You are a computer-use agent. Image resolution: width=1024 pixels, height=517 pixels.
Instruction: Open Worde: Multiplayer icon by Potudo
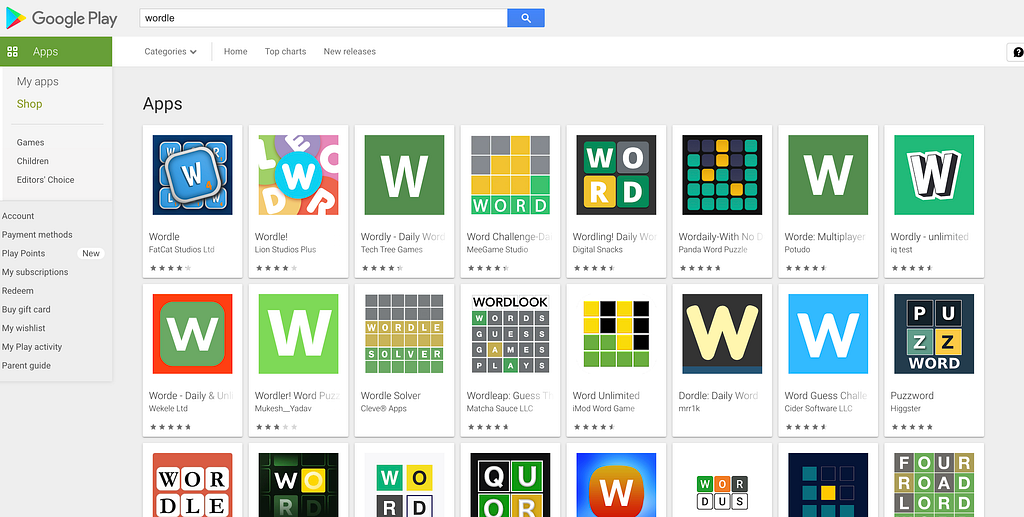tap(828, 175)
